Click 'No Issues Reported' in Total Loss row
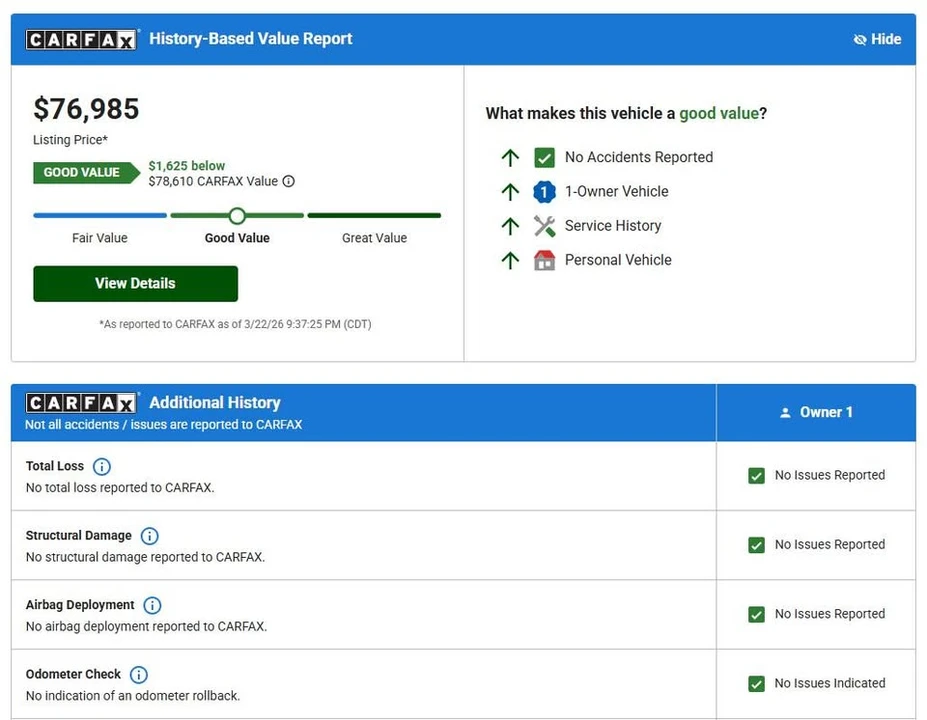The width and height of the screenshot is (927, 720). (830, 475)
